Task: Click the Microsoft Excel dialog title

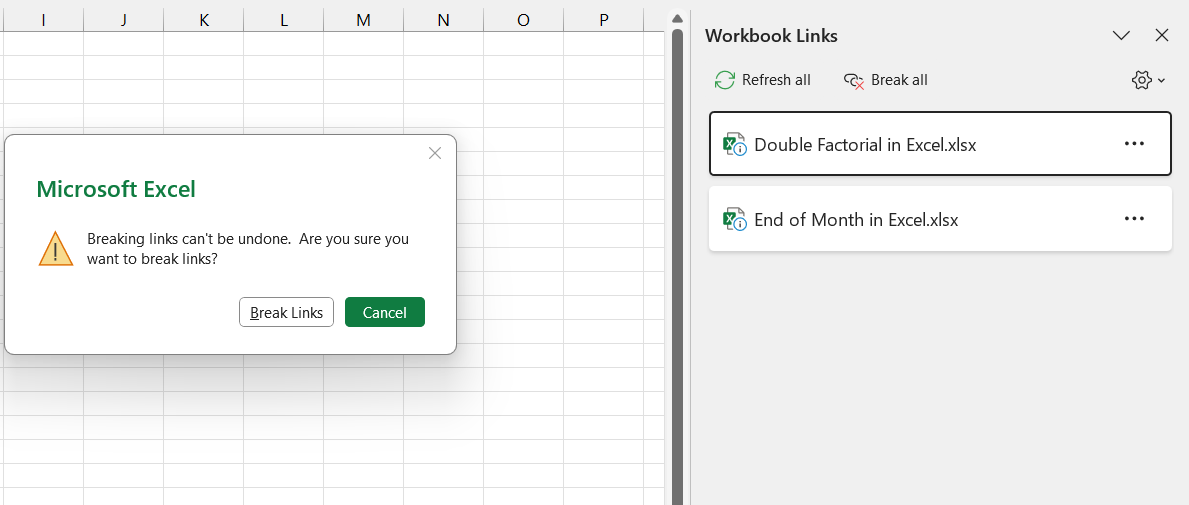Action: pyautogui.click(x=116, y=189)
